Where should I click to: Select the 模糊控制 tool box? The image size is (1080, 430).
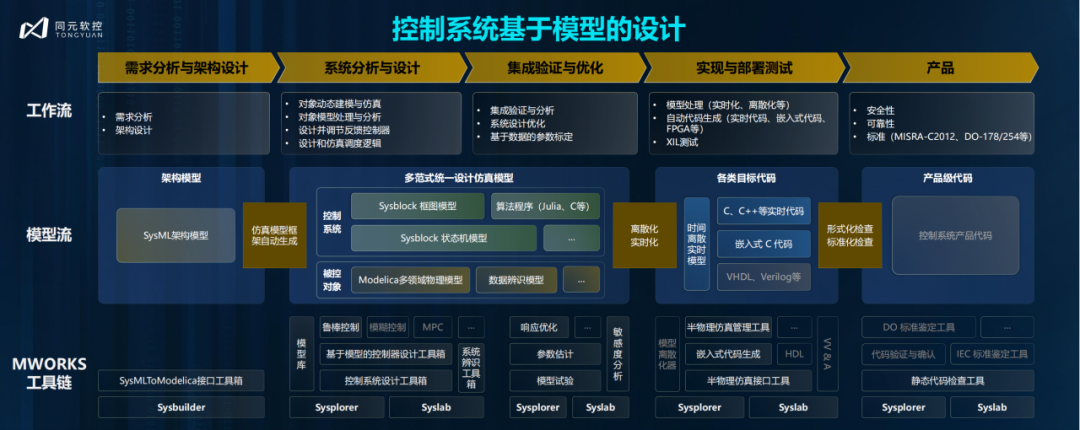(388, 327)
